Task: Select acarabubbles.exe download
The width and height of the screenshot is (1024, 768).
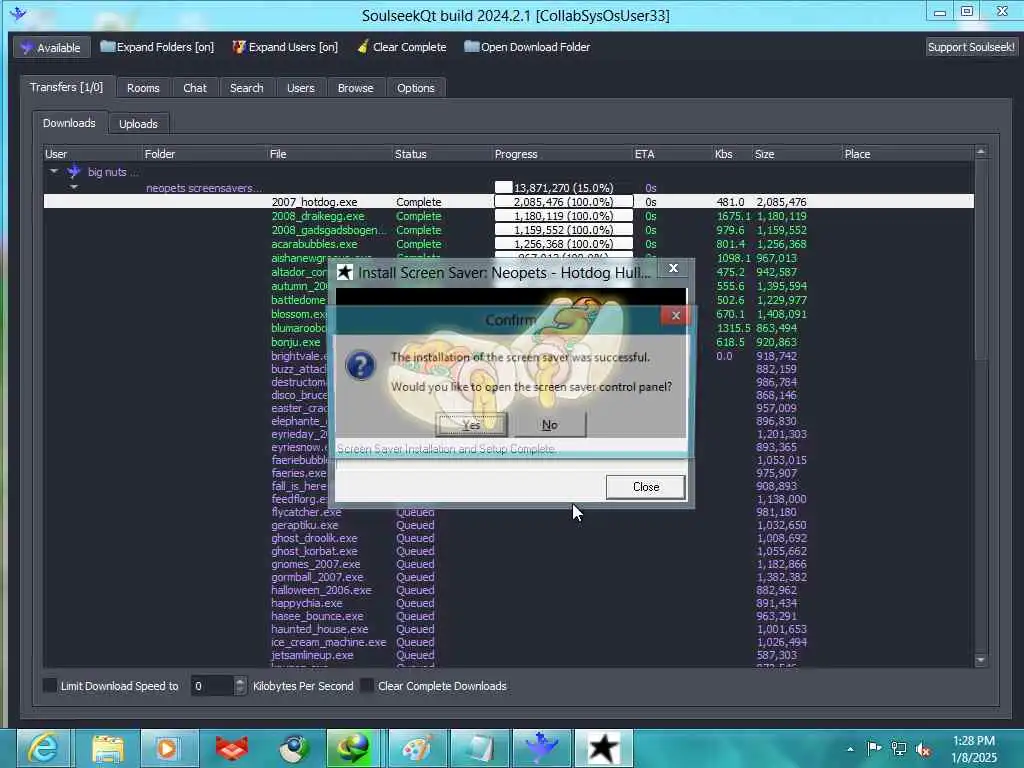Action: 314,244
